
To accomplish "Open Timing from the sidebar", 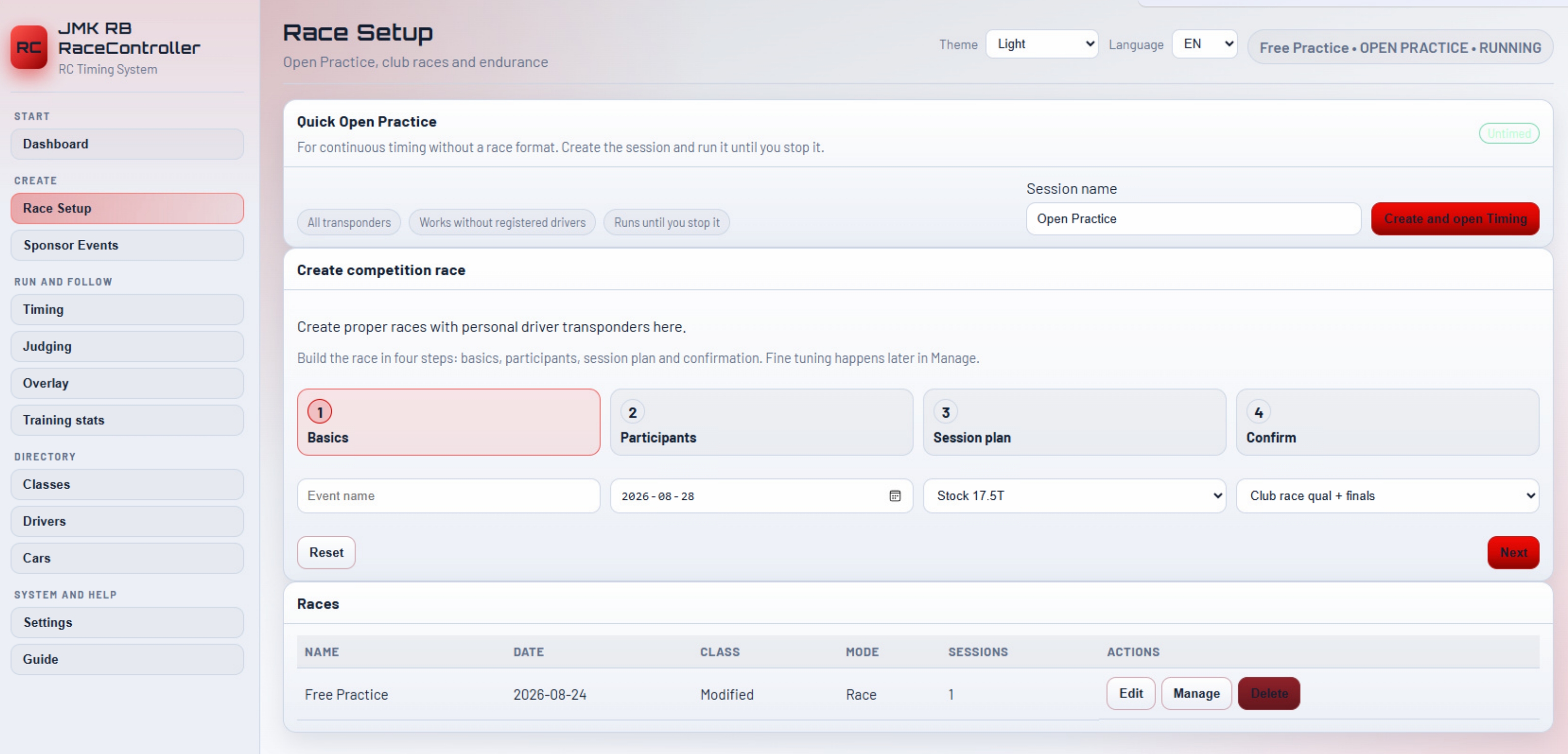I will [127, 310].
